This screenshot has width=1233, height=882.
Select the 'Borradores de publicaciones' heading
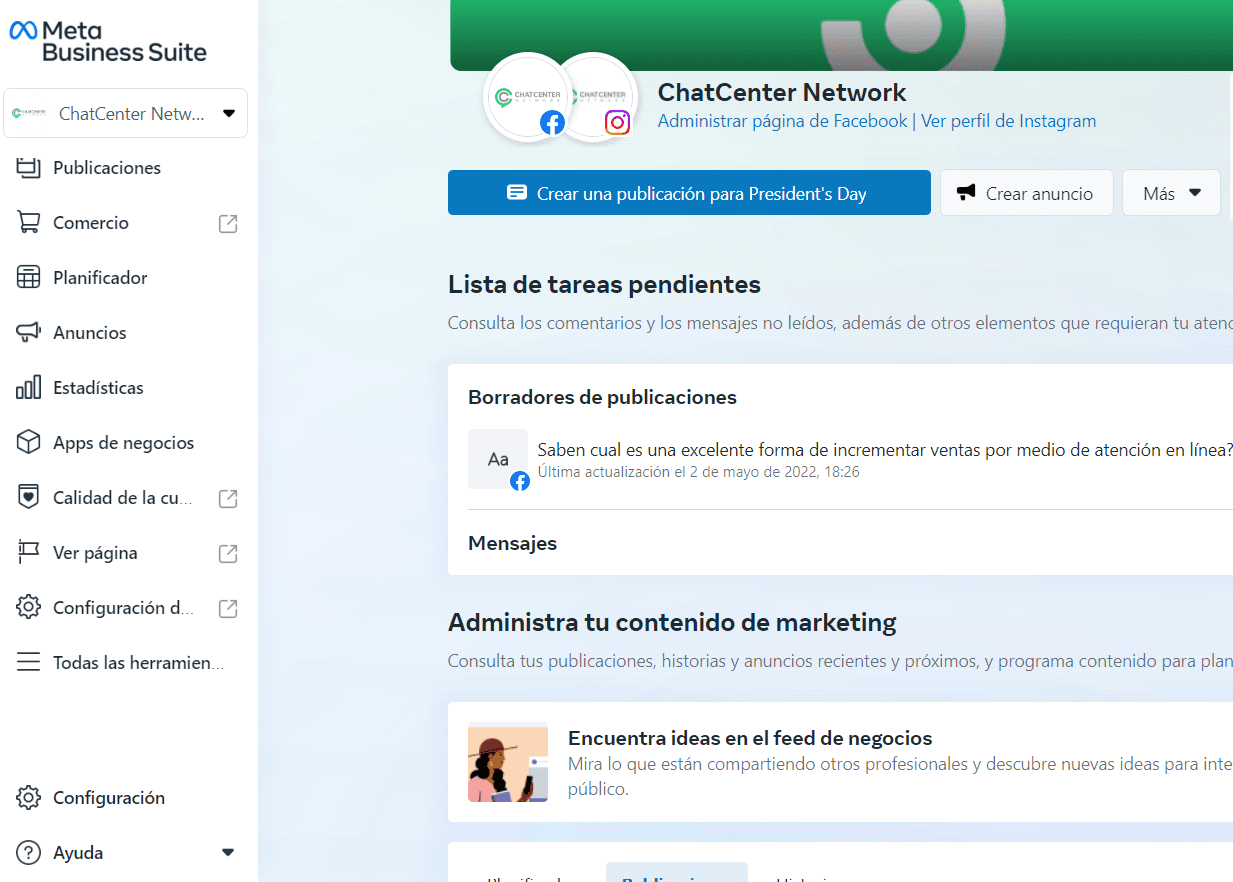click(x=602, y=397)
